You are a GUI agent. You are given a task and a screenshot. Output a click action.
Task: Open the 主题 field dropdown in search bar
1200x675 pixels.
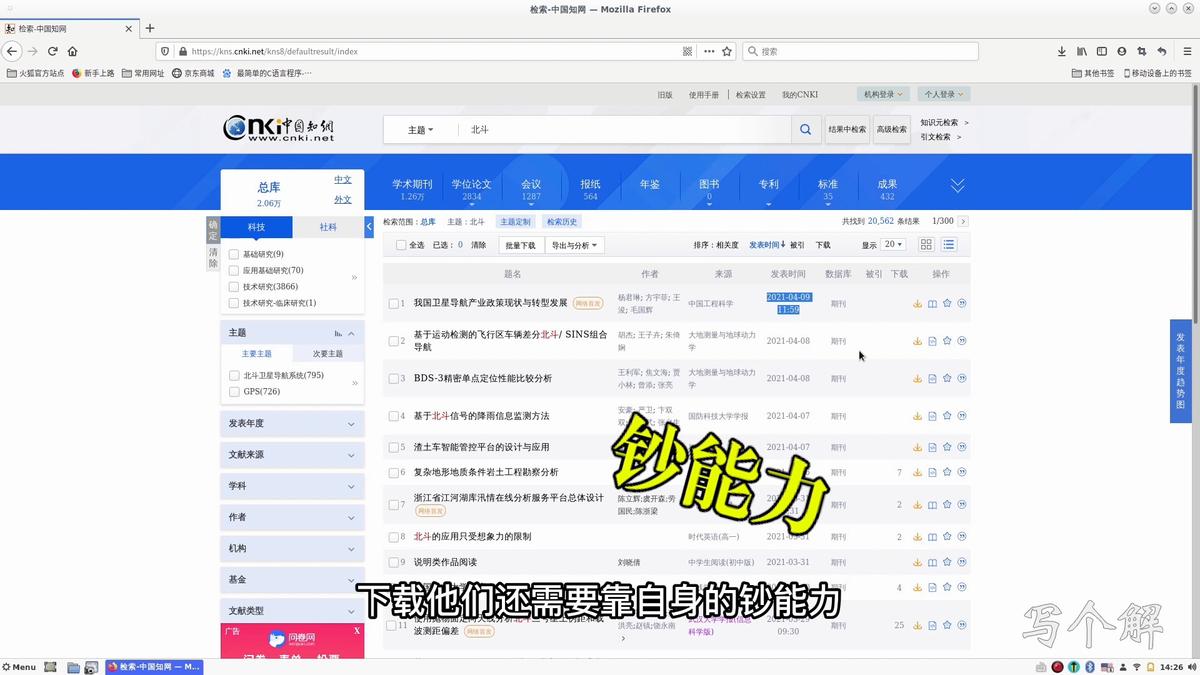421,129
